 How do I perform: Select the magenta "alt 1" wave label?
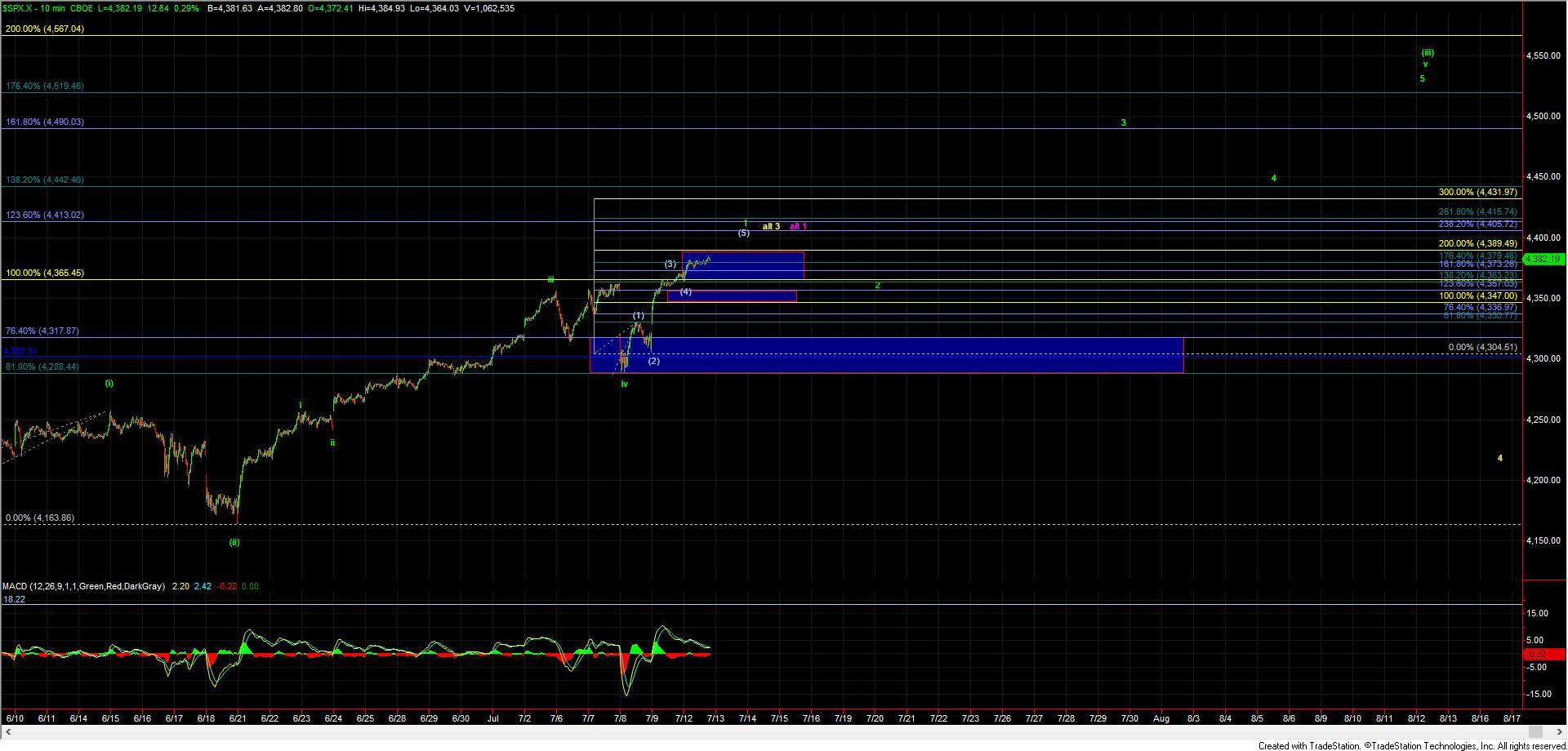point(798,227)
